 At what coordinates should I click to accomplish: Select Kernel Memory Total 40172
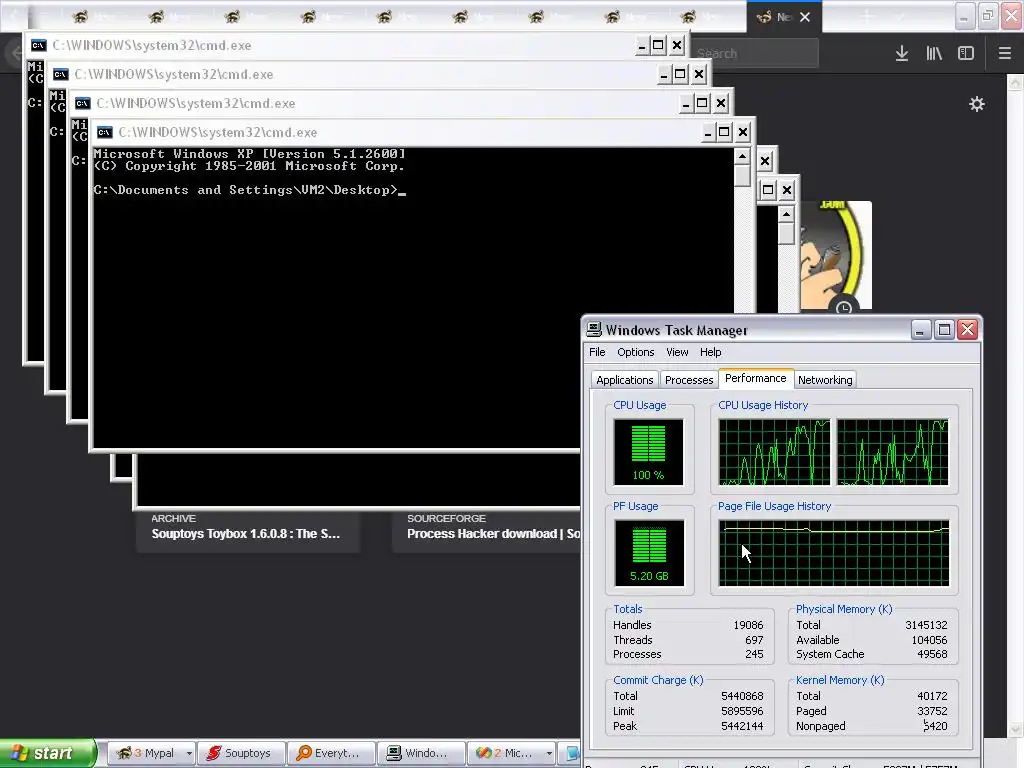(932, 696)
